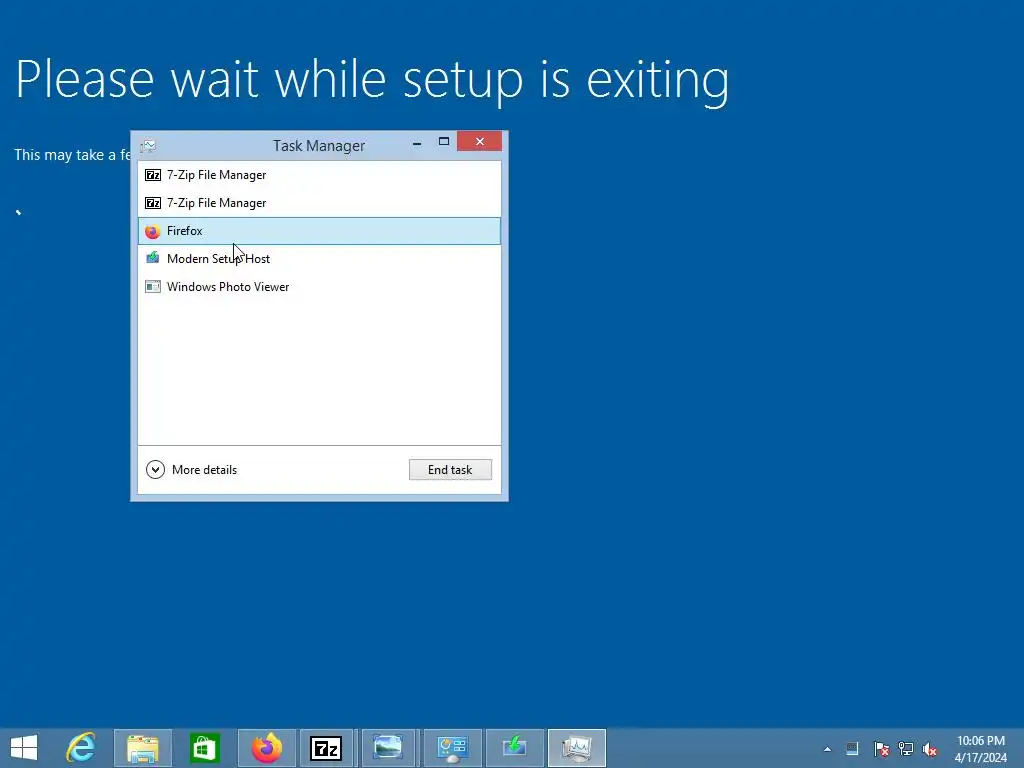Click tray icon next to hidden-icons arrow
This screenshot has height=768, width=1024.
tap(852, 749)
